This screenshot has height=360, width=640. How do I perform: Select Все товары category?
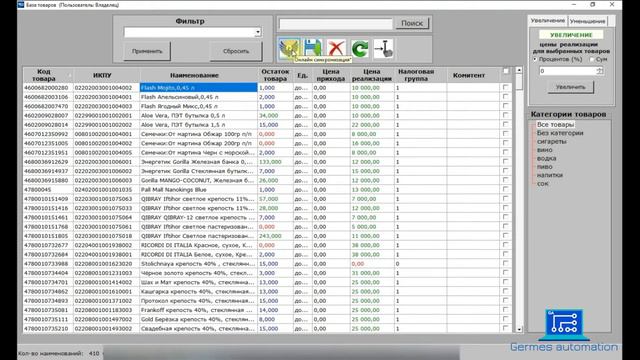555,124
